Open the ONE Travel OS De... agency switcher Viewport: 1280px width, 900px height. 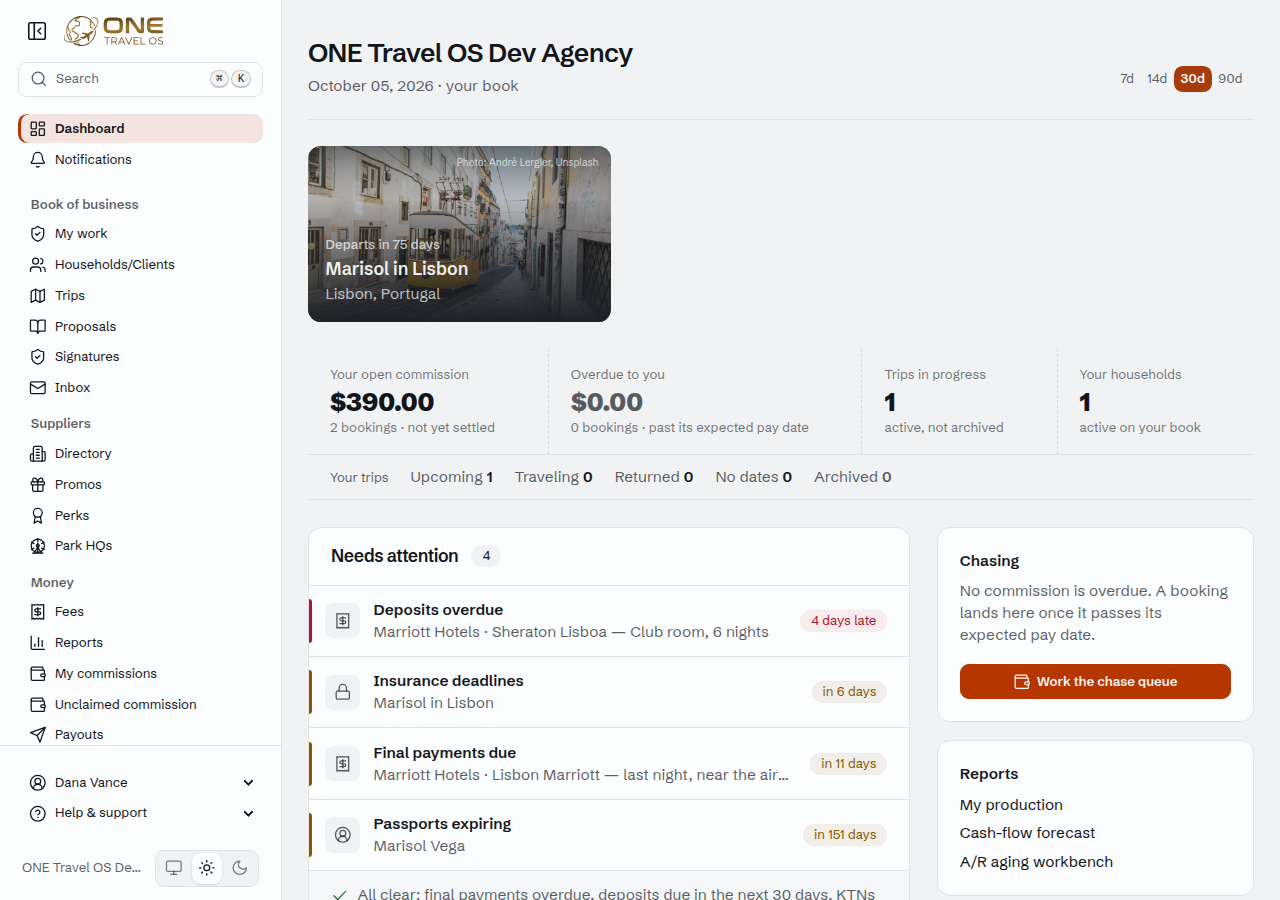[x=82, y=868]
